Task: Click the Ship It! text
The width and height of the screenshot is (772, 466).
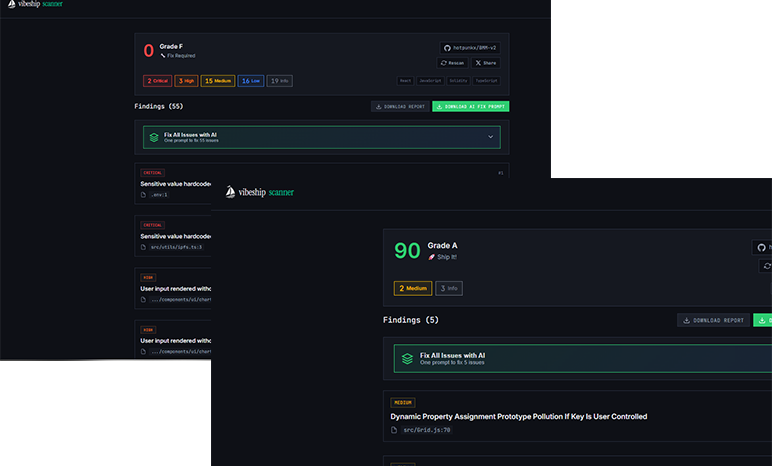Action: 447,257
